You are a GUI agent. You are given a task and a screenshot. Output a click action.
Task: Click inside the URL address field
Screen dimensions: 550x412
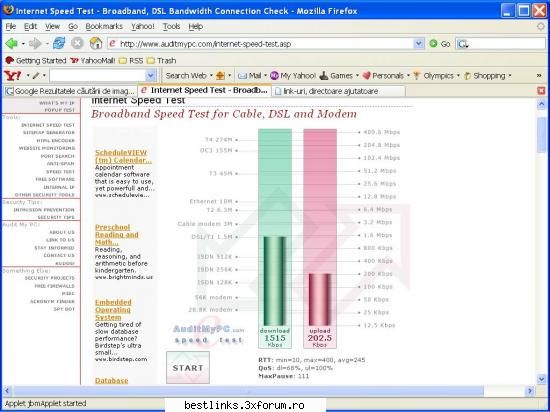coord(267,44)
